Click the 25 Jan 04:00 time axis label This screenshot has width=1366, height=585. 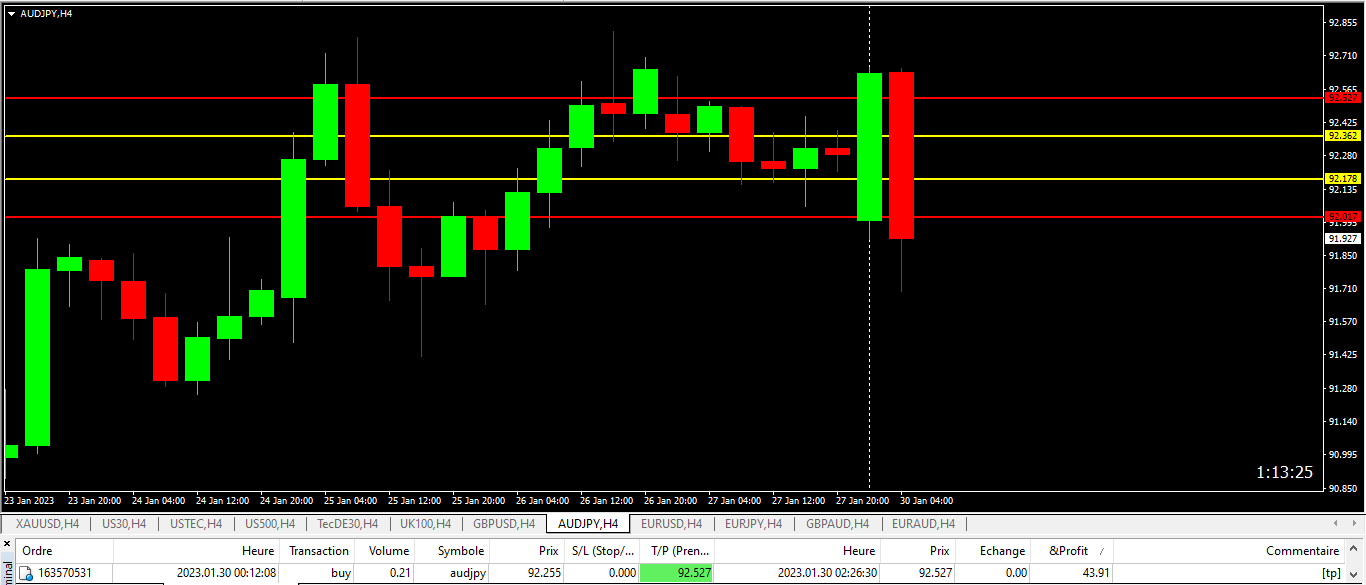[x=350, y=500]
